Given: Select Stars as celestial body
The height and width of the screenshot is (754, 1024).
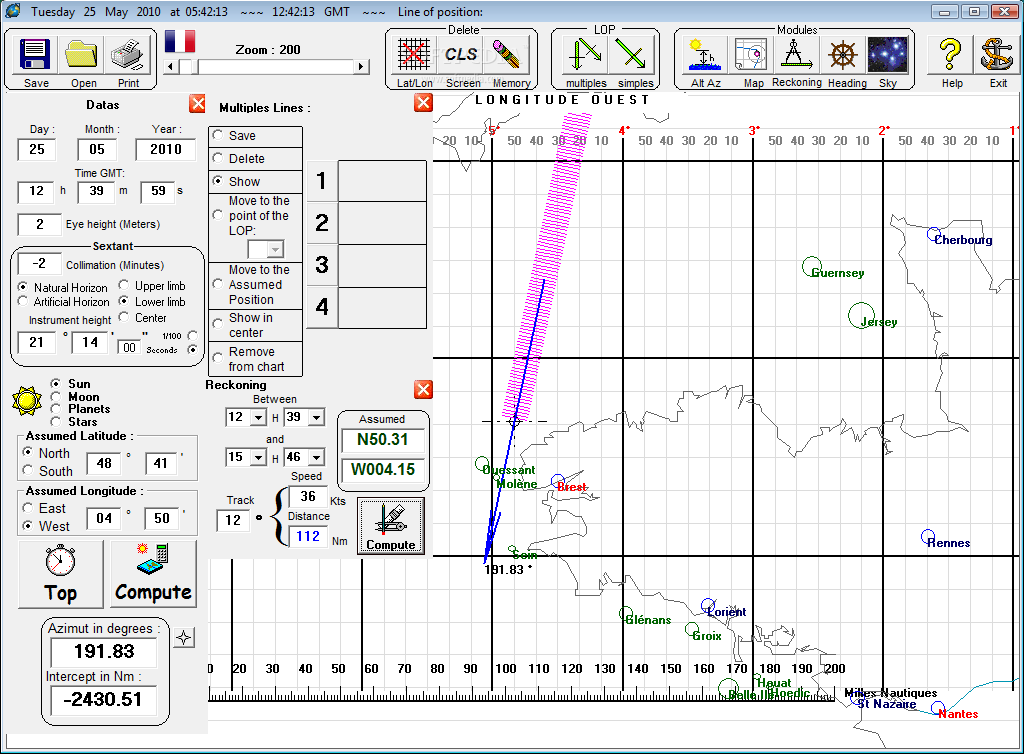Looking at the screenshot, I should [56, 422].
